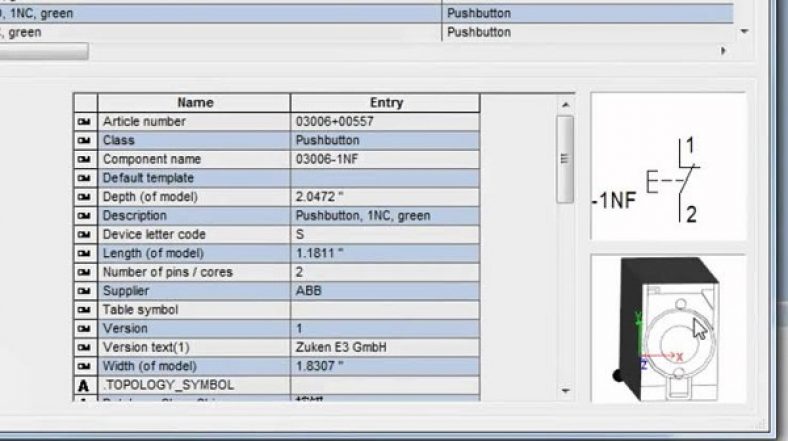Viewport: 788px width, 441px height.
Task: Click the attribute icon beside Number of pins / cores
Action: (84, 272)
